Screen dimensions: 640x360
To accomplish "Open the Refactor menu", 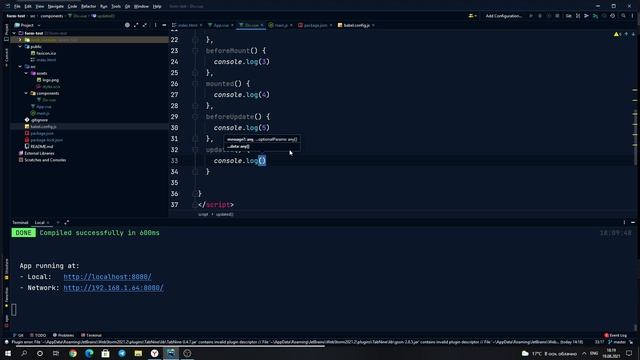I will [x=88, y=7].
